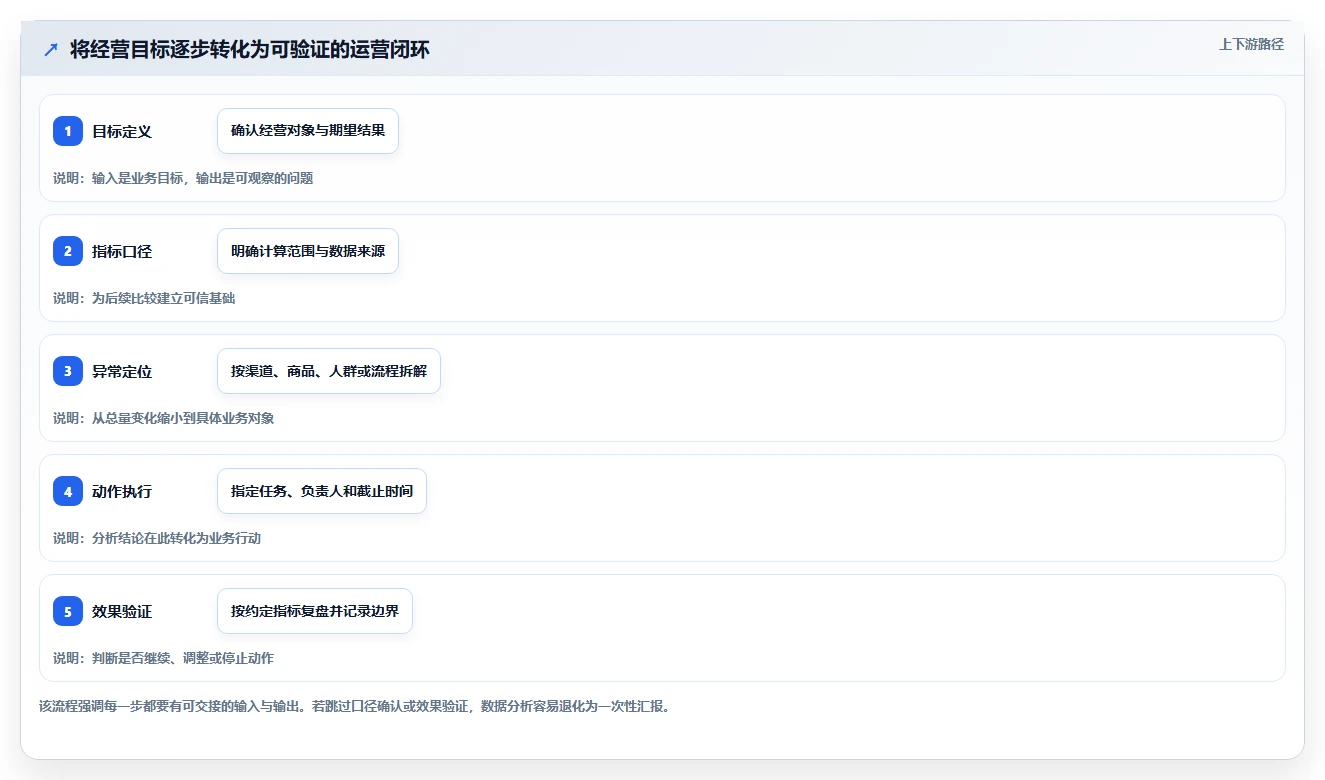The image size is (1325, 780).
Task: Click the 上下游路径 label in the header
Action: tap(1251, 44)
